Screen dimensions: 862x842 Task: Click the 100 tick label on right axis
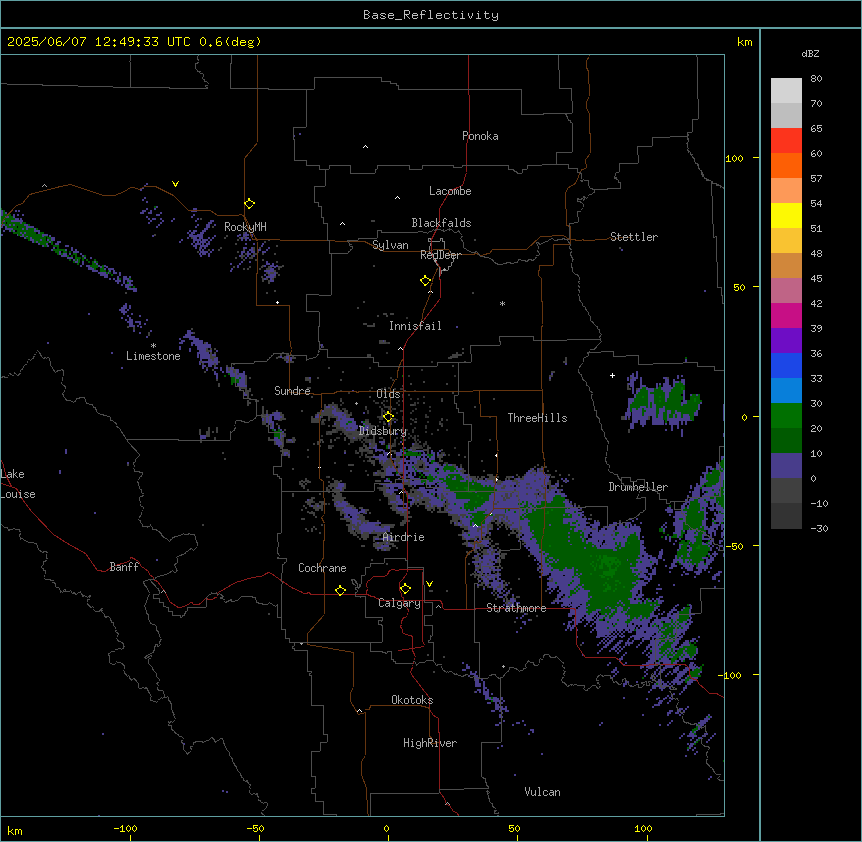[734, 159]
